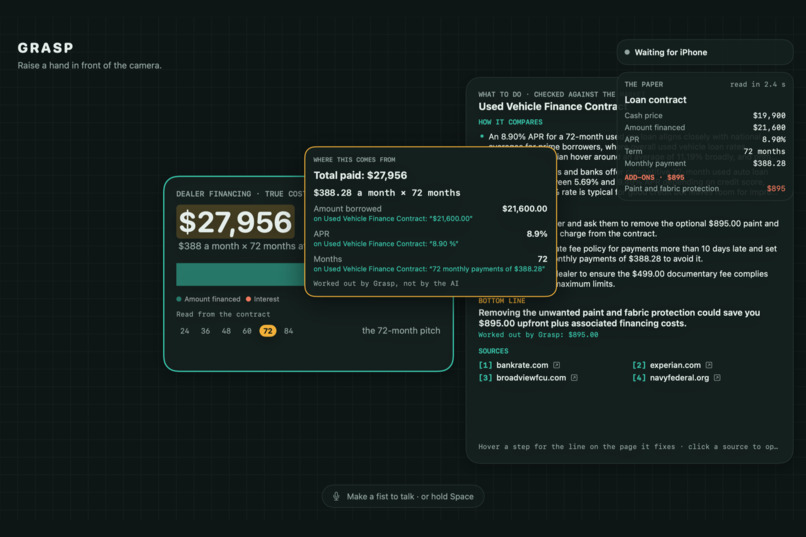Click the highlighted $27,956 total figure
806x537 pixels.
[235, 222]
